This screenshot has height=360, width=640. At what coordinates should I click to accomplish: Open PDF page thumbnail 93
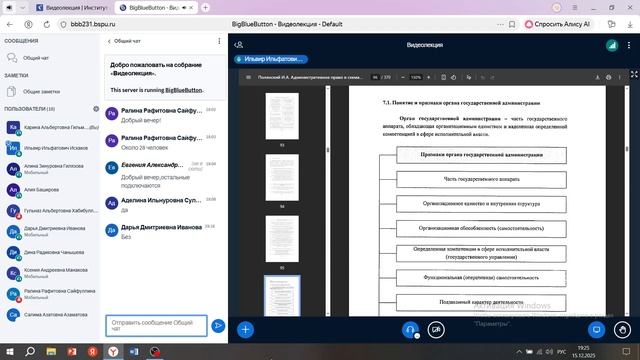282,116
